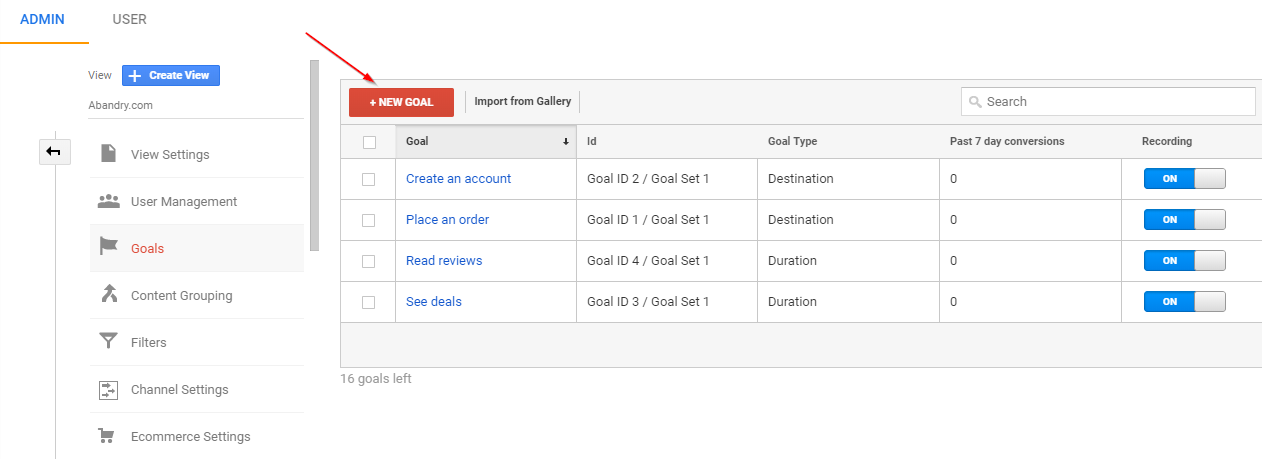Click the View Settings page icon
Screen dimensions: 1262x459
click(108, 154)
